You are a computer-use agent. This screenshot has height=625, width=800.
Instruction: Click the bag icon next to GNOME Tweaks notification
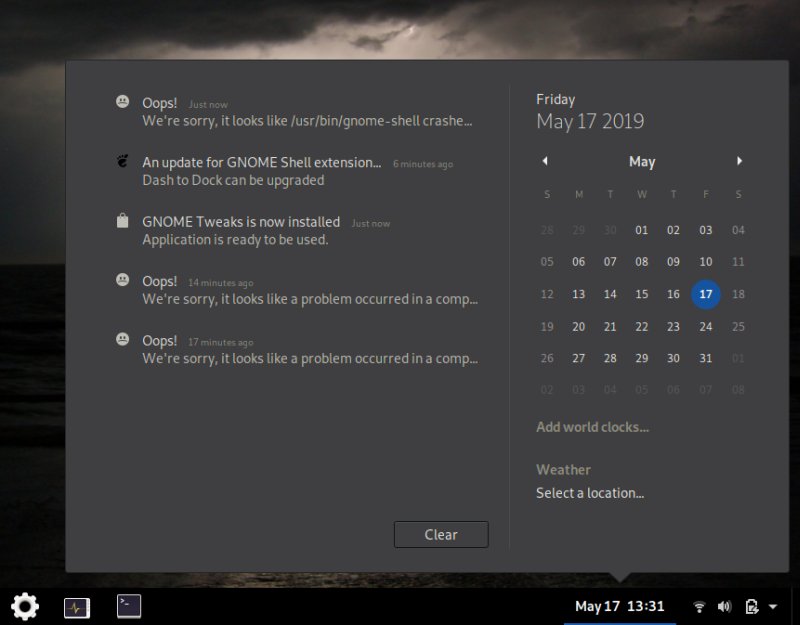(x=121, y=220)
